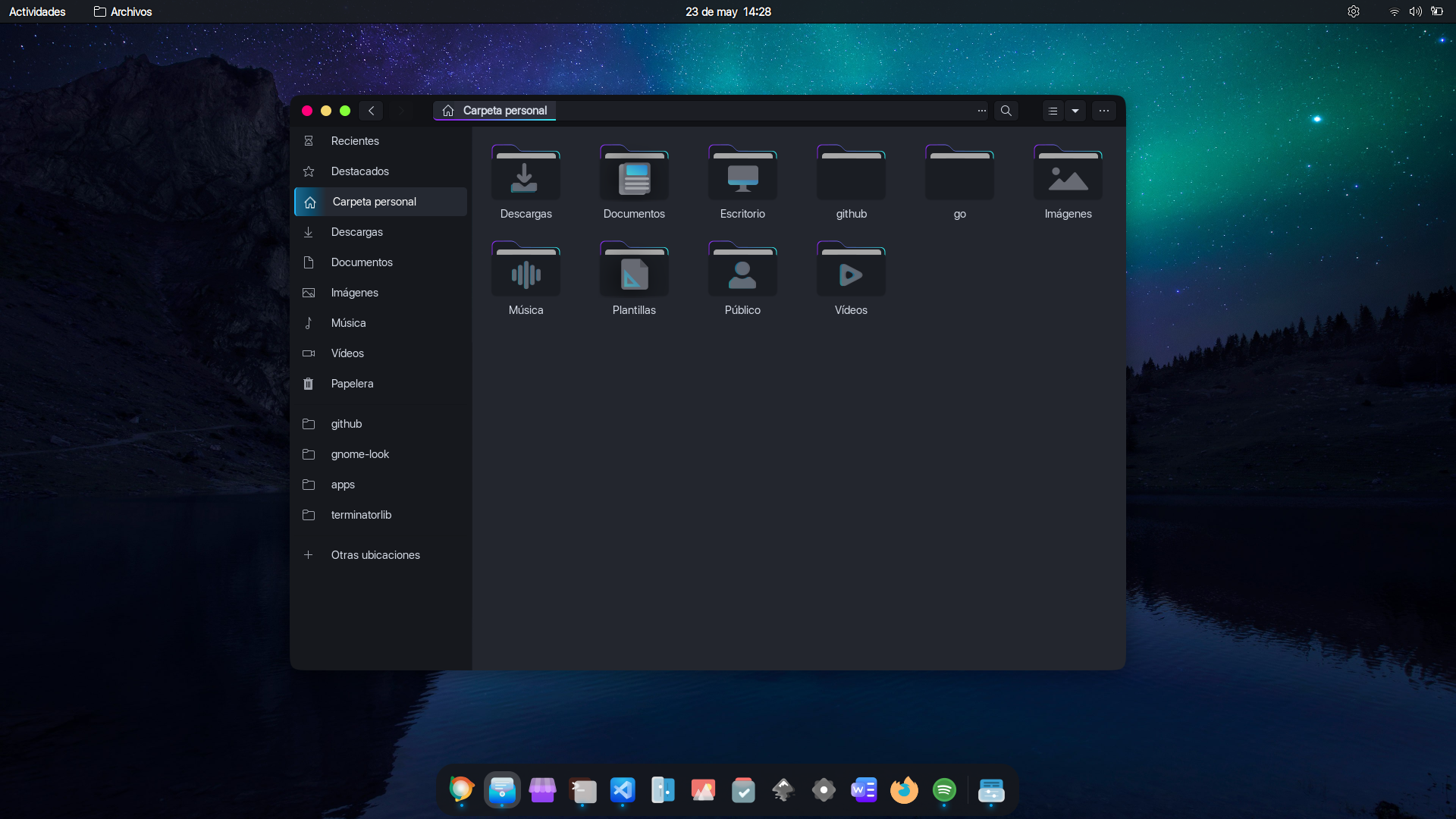Open the Vídeos folder icon
This screenshot has height=819, width=1456.
coord(851,268)
